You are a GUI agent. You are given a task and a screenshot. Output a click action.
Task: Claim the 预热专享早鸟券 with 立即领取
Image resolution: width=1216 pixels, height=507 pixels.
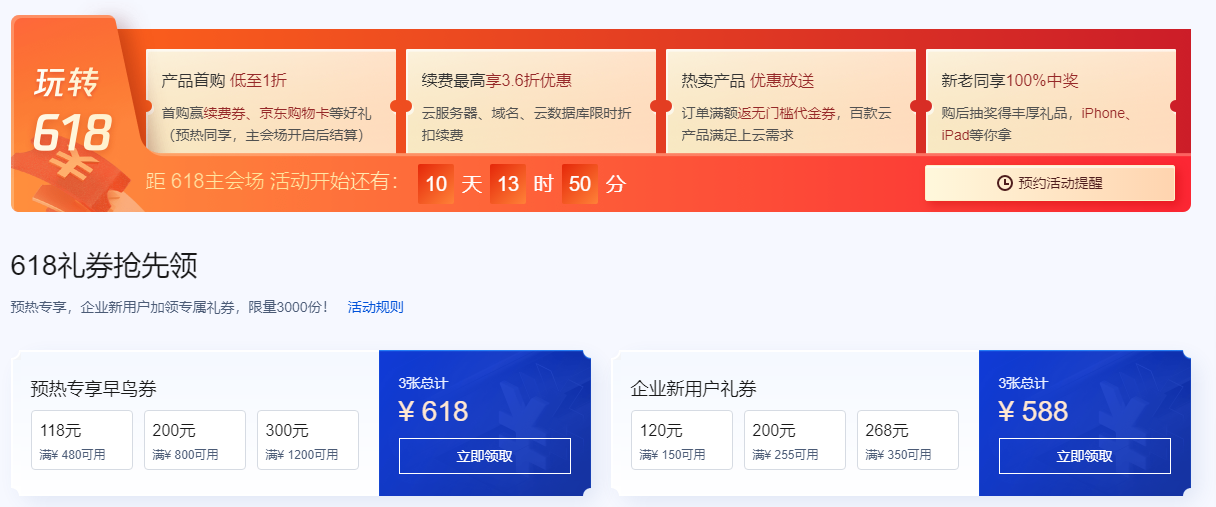tap(484, 456)
